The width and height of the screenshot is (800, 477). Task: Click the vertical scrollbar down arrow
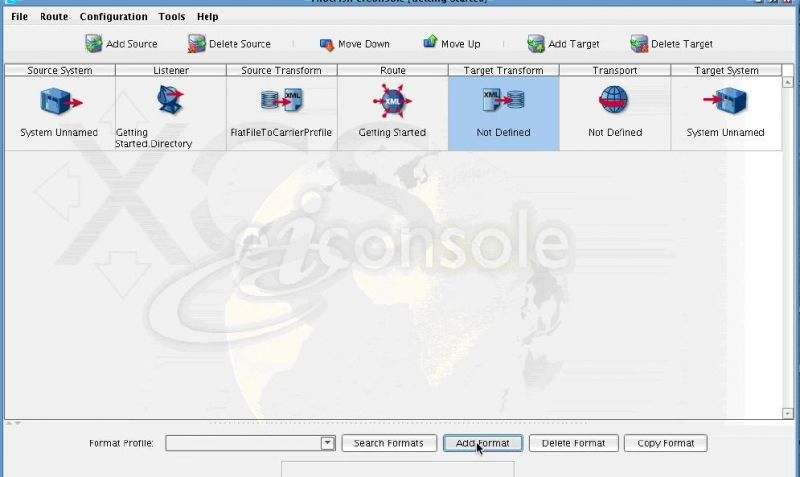pyautogui.click(x=787, y=413)
